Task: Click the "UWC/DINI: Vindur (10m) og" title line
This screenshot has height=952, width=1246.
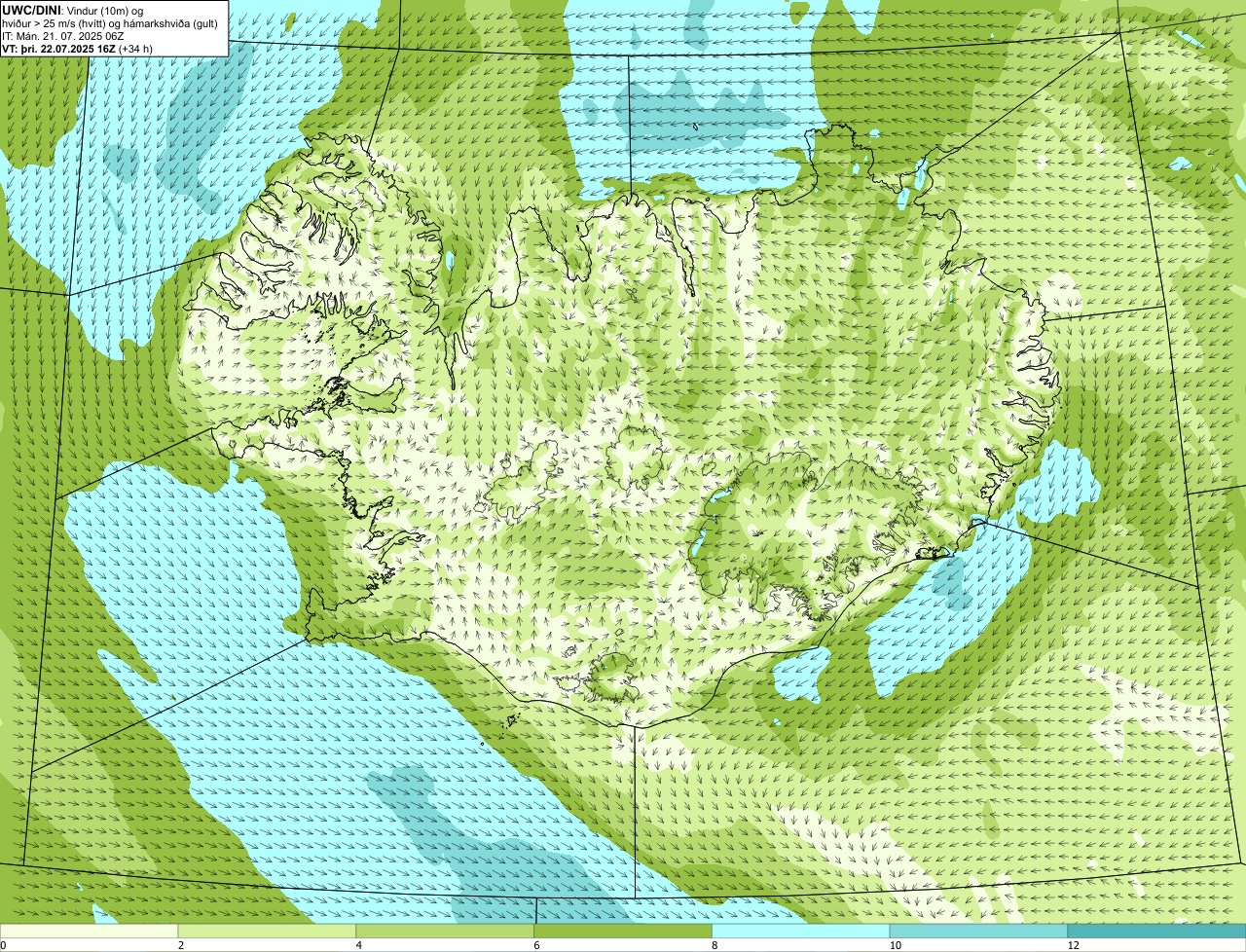Action: [x=73, y=10]
